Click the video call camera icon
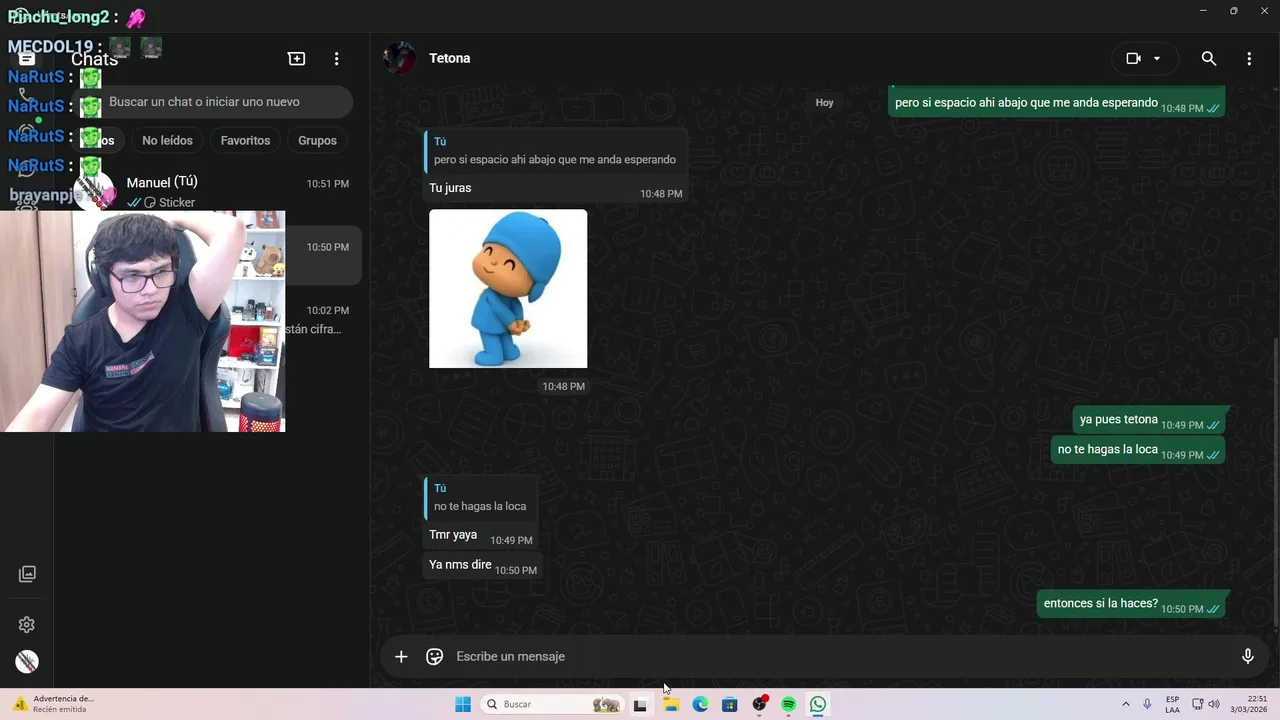Viewport: 1280px width, 720px height. (1133, 58)
